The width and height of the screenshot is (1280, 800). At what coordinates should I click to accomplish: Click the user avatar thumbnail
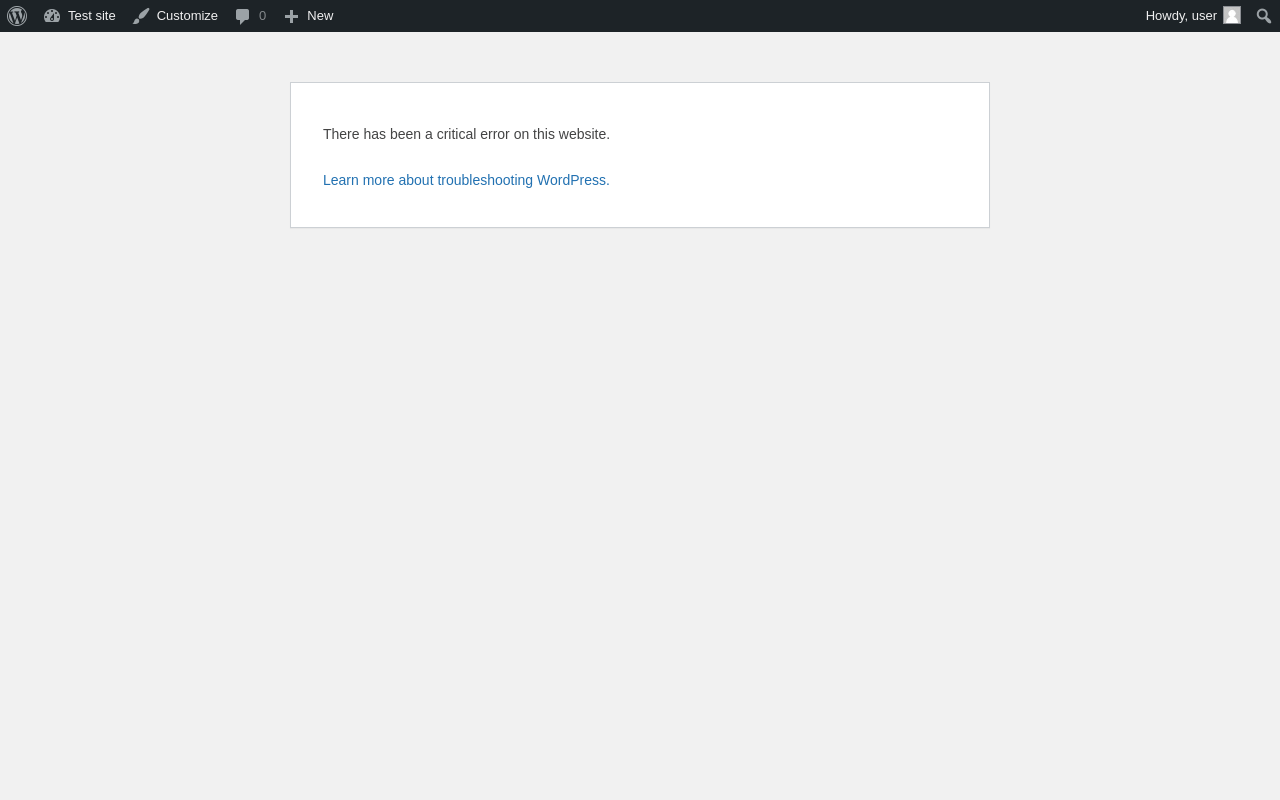pos(1232,15)
